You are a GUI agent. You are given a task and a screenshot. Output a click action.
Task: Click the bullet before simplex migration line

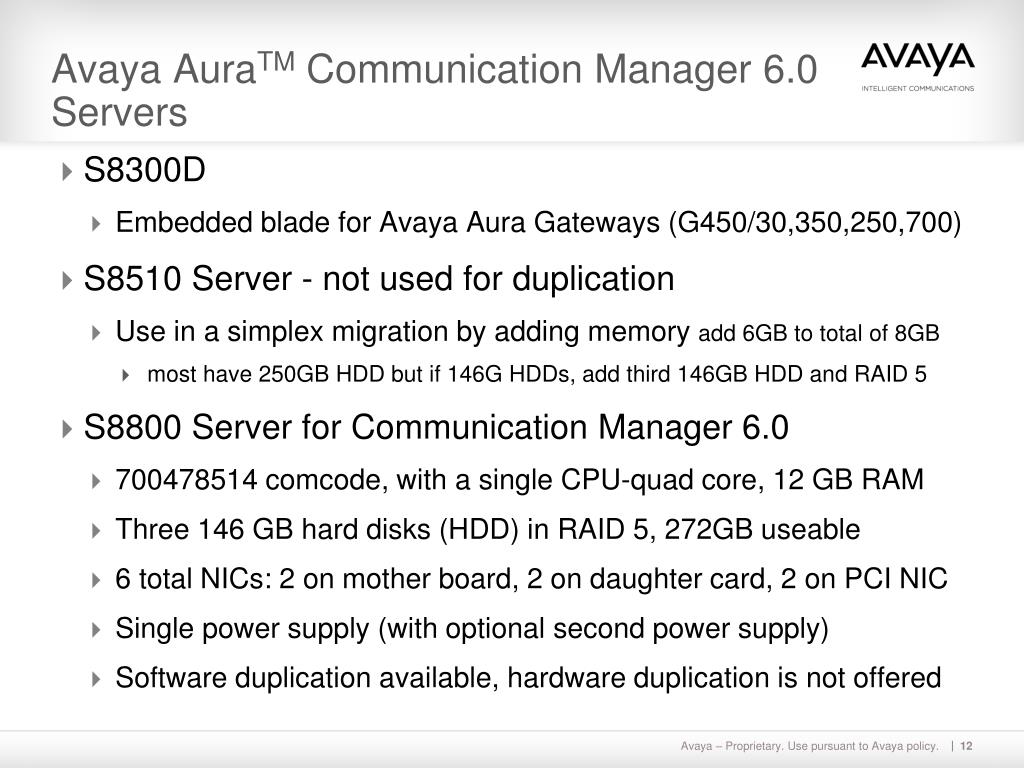[97, 333]
